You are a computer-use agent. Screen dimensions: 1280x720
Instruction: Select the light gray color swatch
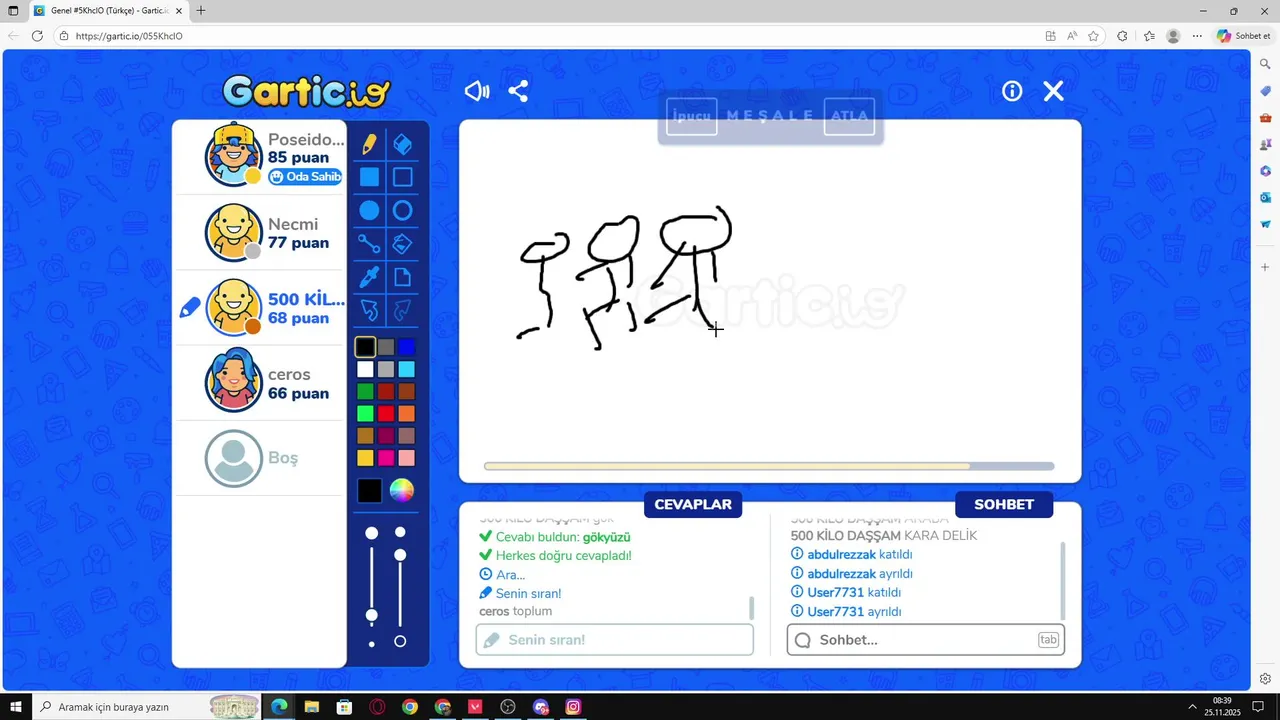[x=386, y=369]
